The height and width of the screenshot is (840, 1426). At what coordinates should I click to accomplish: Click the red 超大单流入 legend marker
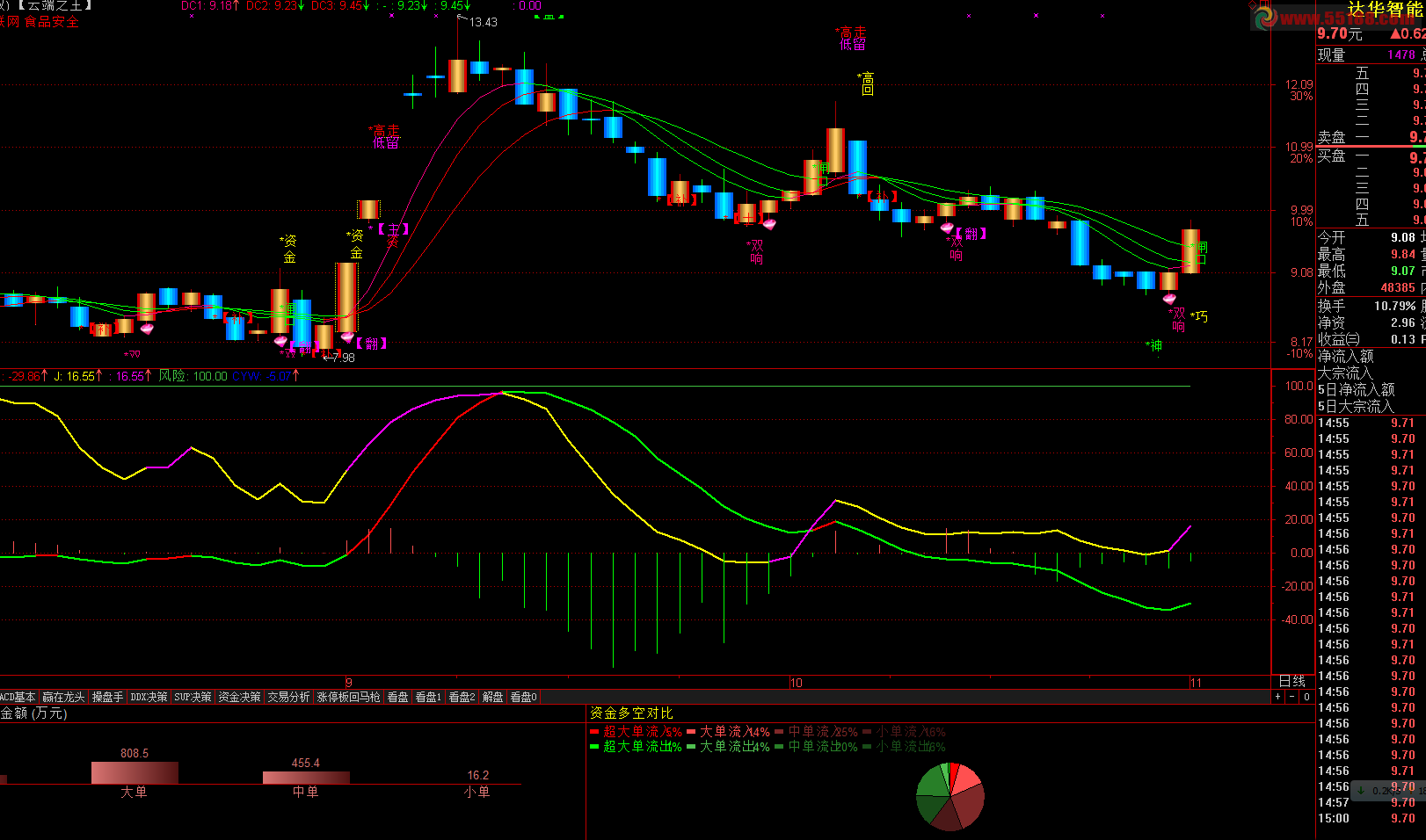[x=594, y=731]
